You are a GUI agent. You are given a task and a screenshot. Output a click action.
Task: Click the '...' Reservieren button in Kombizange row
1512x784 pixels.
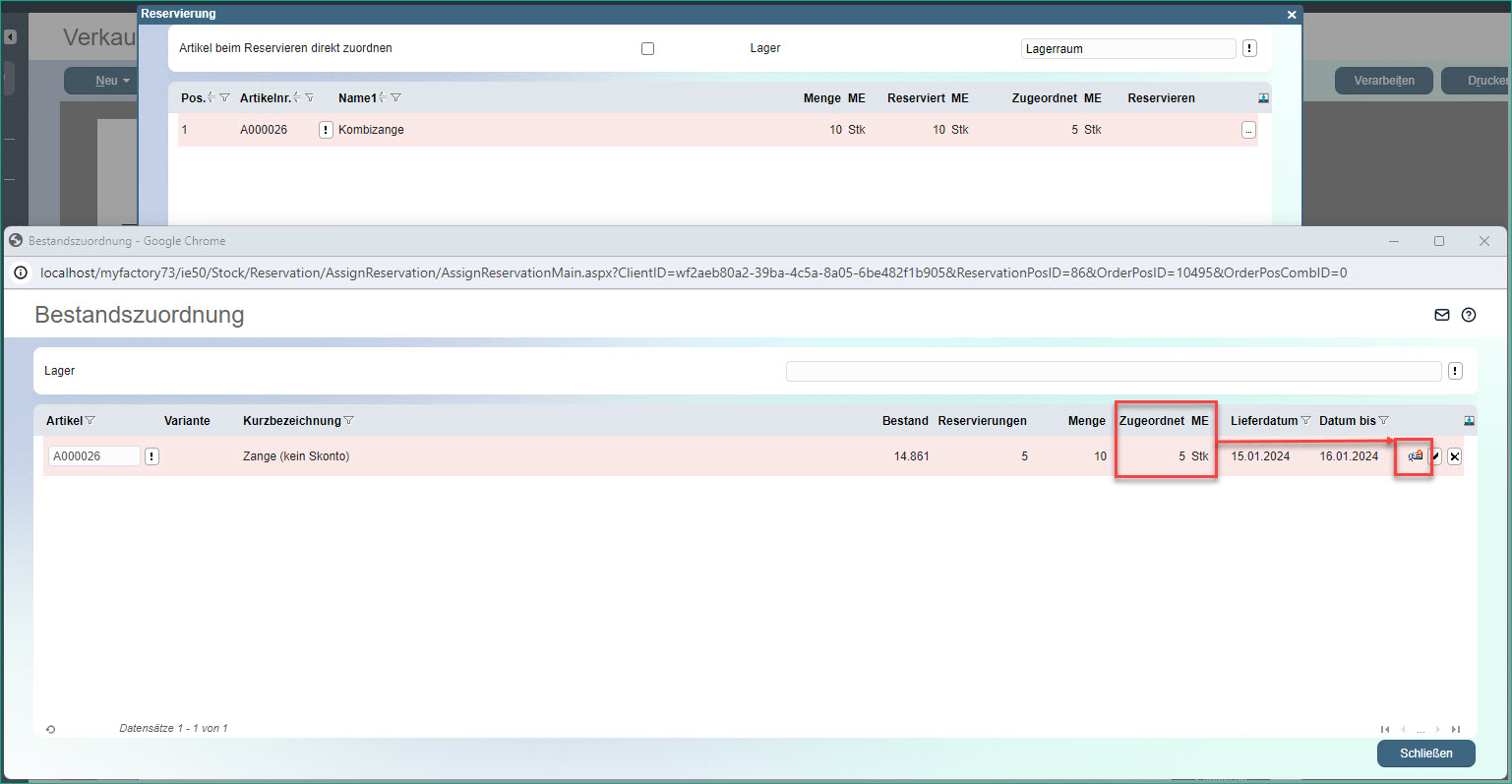1248,130
